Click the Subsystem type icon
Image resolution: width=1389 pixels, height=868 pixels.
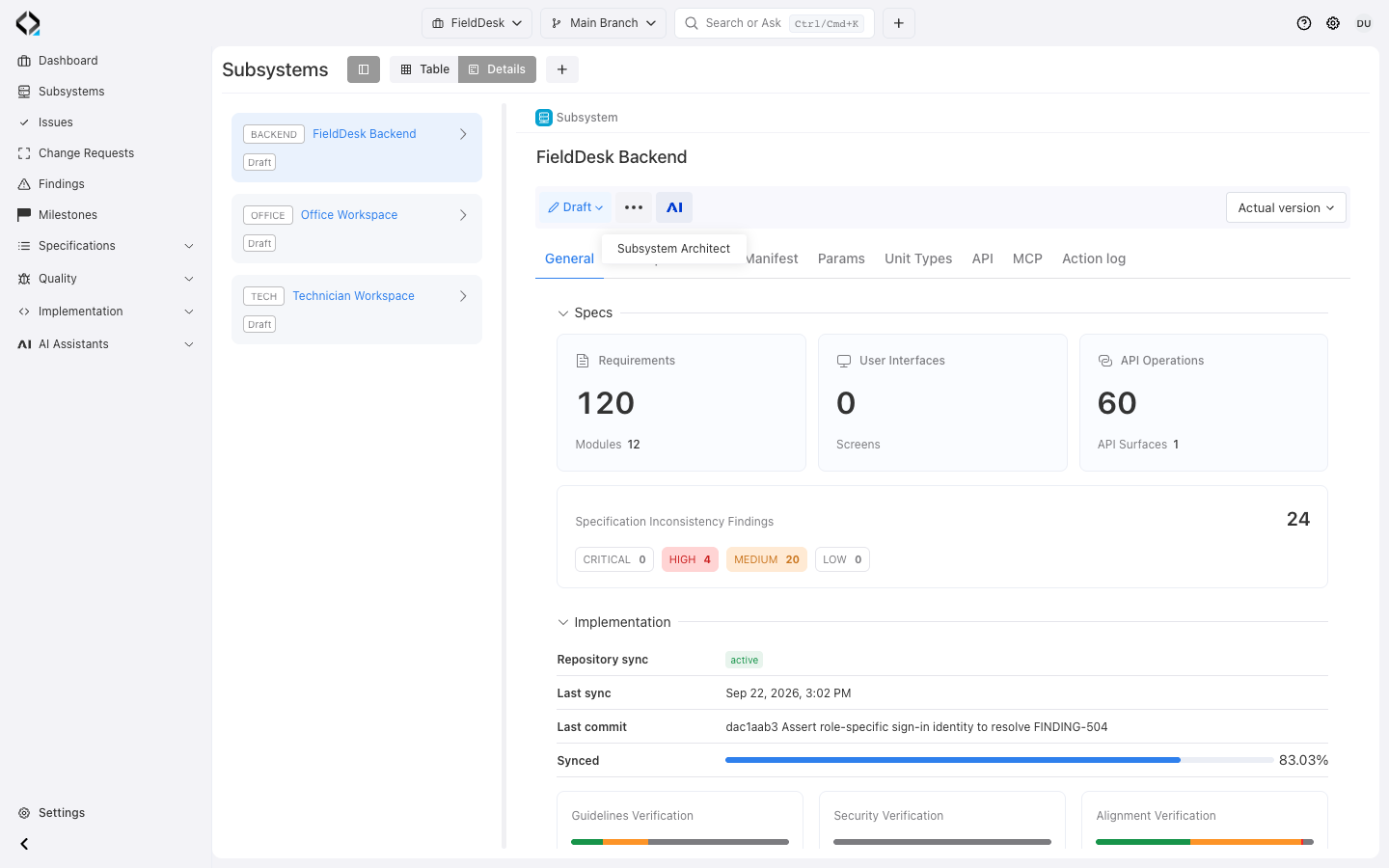(x=544, y=118)
